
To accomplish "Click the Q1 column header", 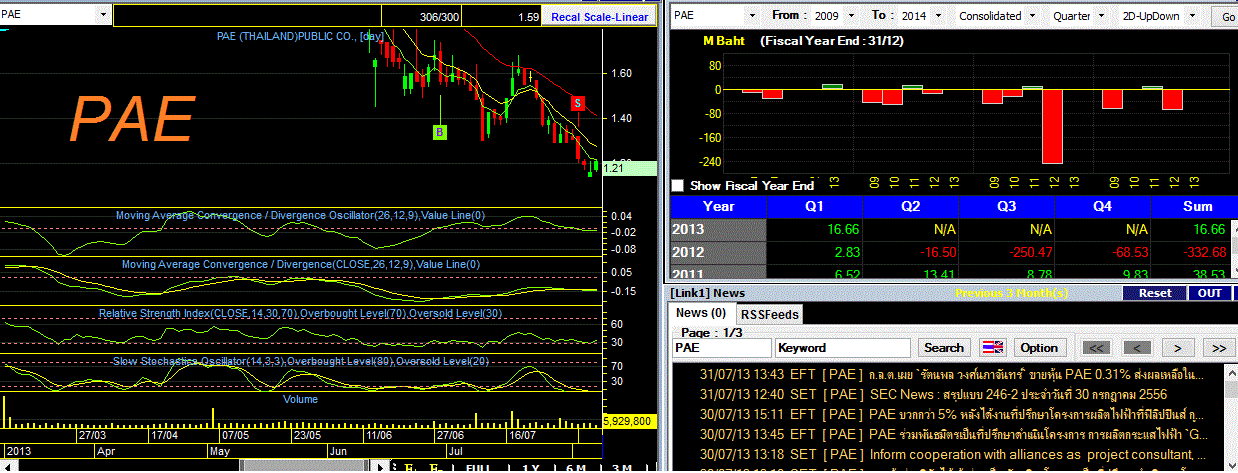I will [x=815, y=206].
